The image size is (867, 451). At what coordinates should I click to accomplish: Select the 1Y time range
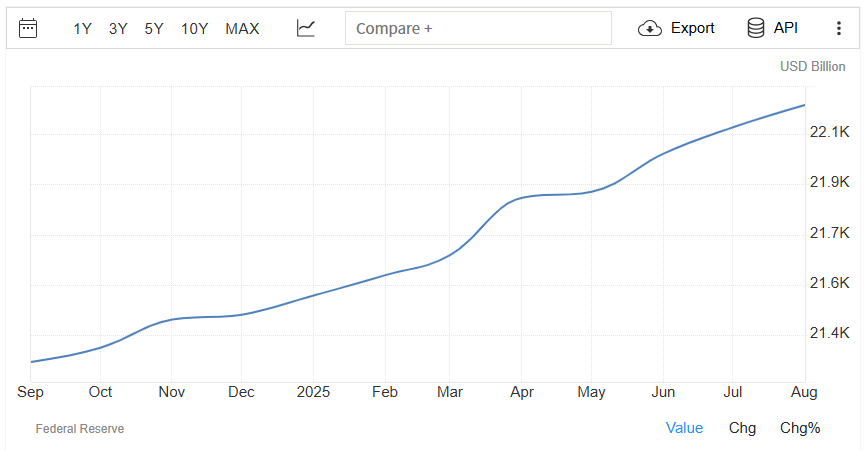pos(82,29)
